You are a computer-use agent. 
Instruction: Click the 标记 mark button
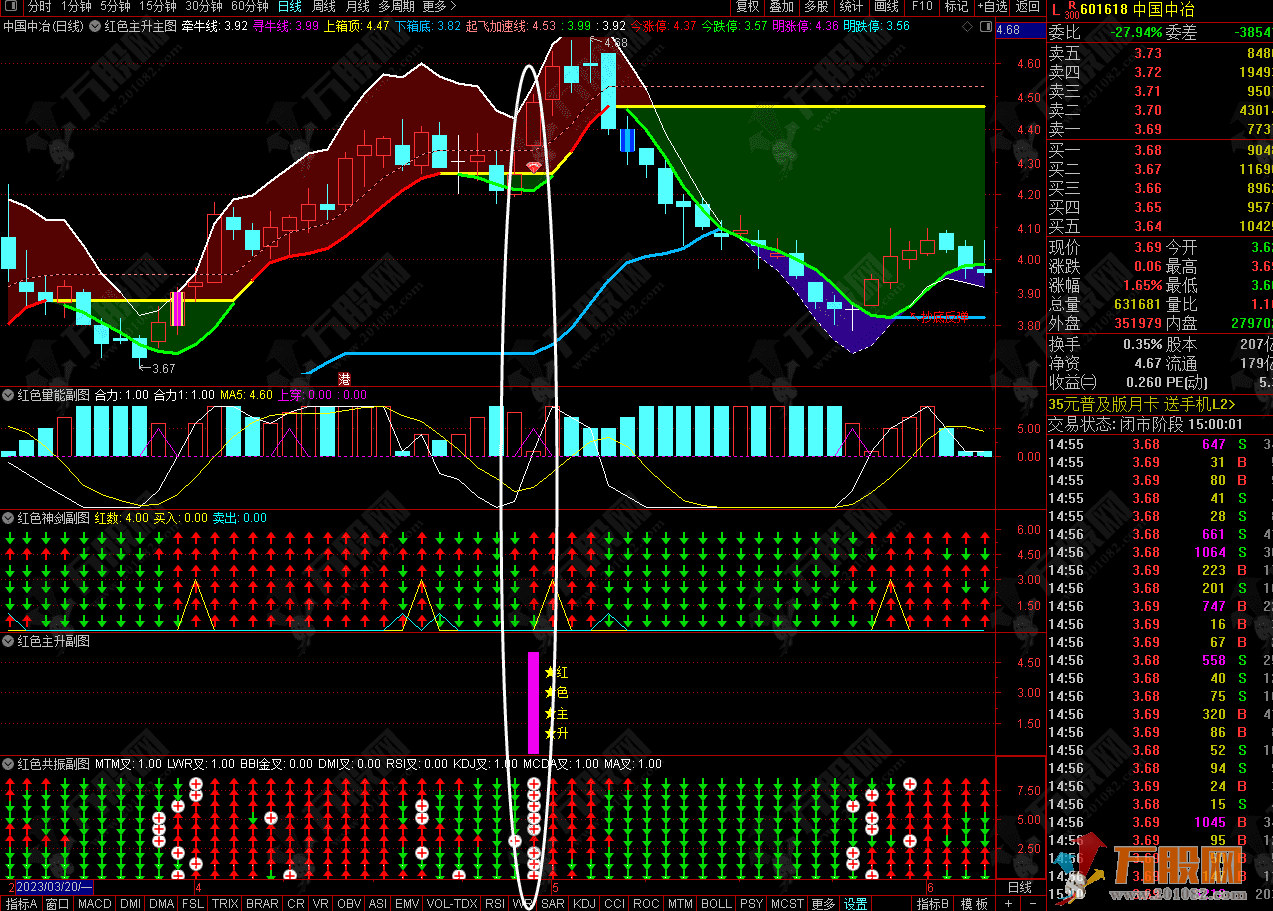(956, 6)
